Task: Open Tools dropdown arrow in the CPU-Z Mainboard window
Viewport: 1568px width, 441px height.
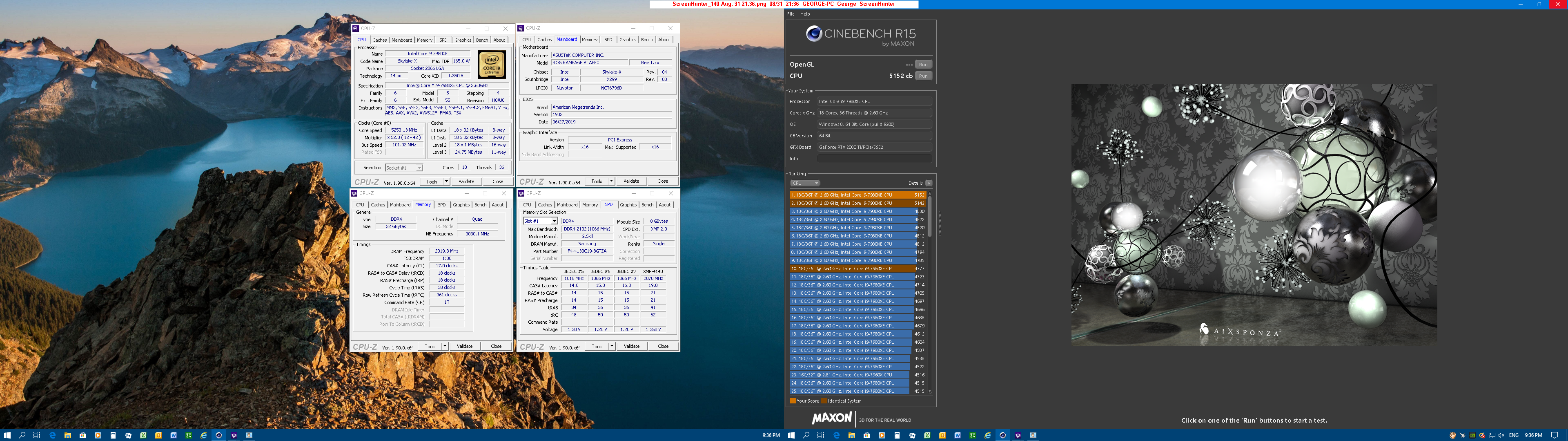Action: click(x=611, y=181)
